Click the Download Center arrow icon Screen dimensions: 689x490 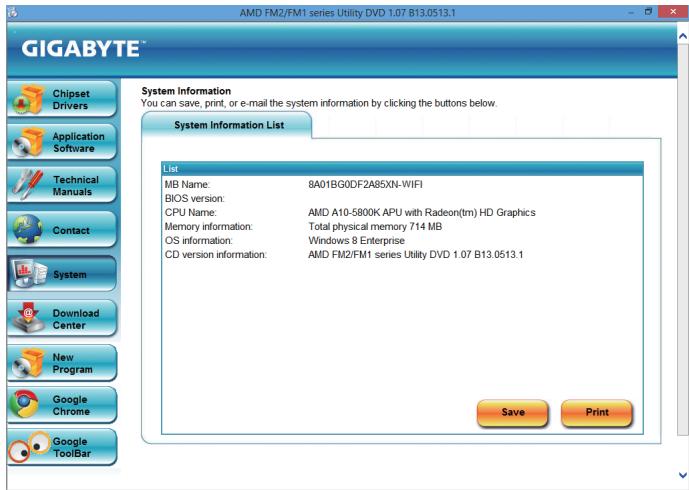tap(29, 318)
